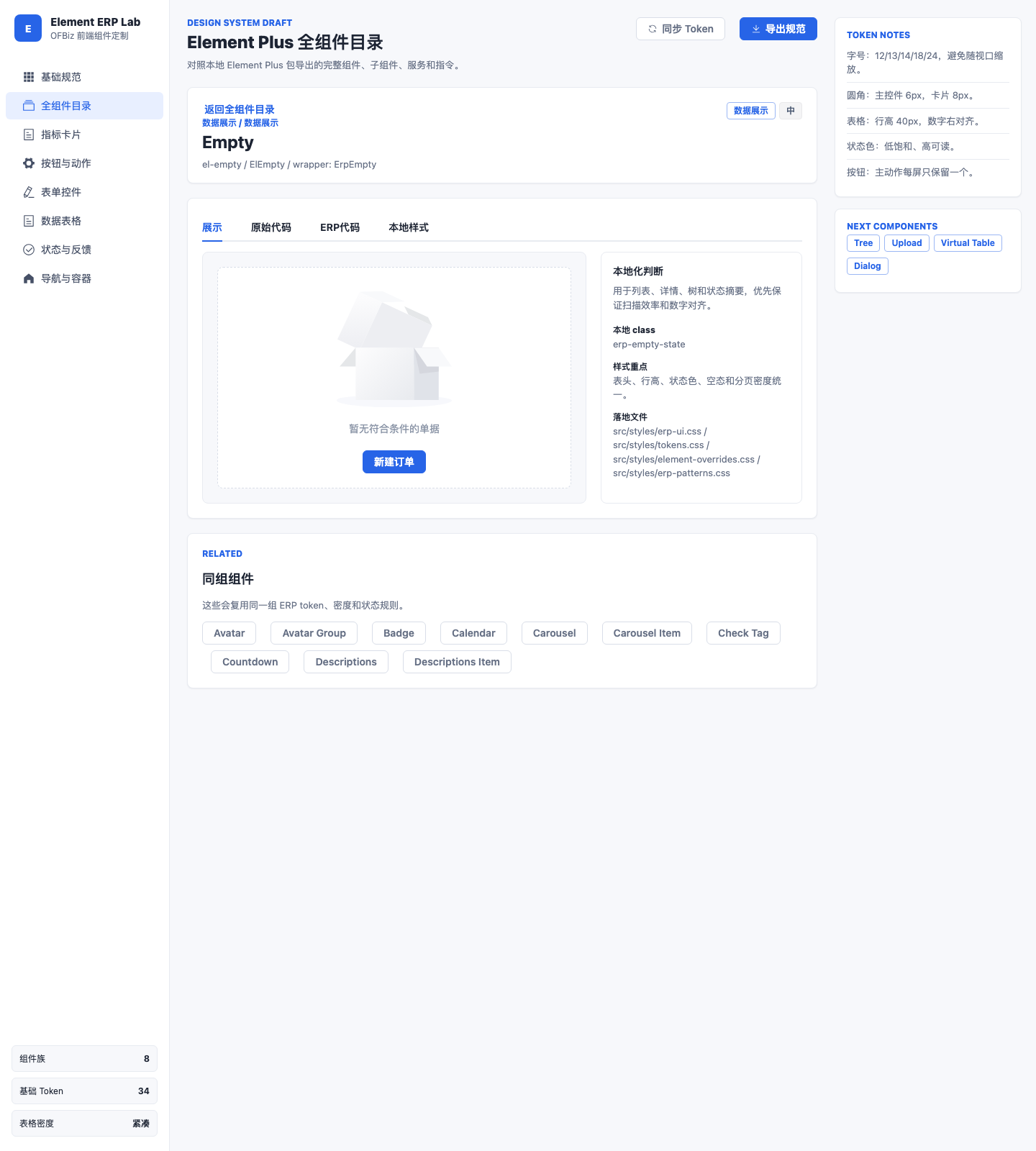Open the ERP代码 tab
Viewport: 1036px width, 1151px height.
pos(340,227)
